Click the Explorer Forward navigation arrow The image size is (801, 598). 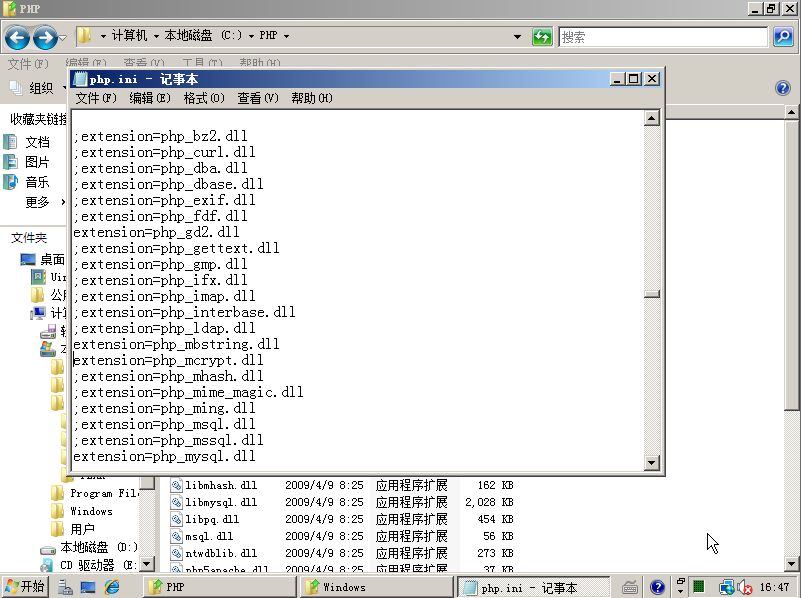point(45,37)
